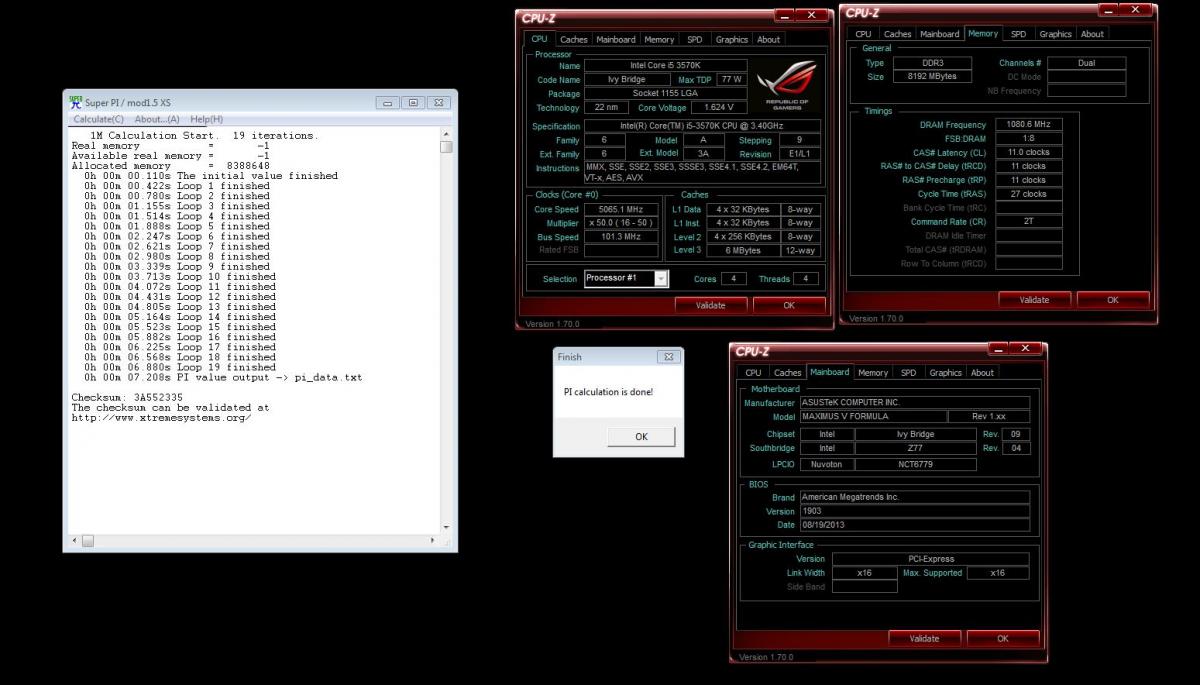This screenshot has width=1200, height=685.
Task: Click the Code Name value 'Ivy Bridge'
Action: (628, 80)
